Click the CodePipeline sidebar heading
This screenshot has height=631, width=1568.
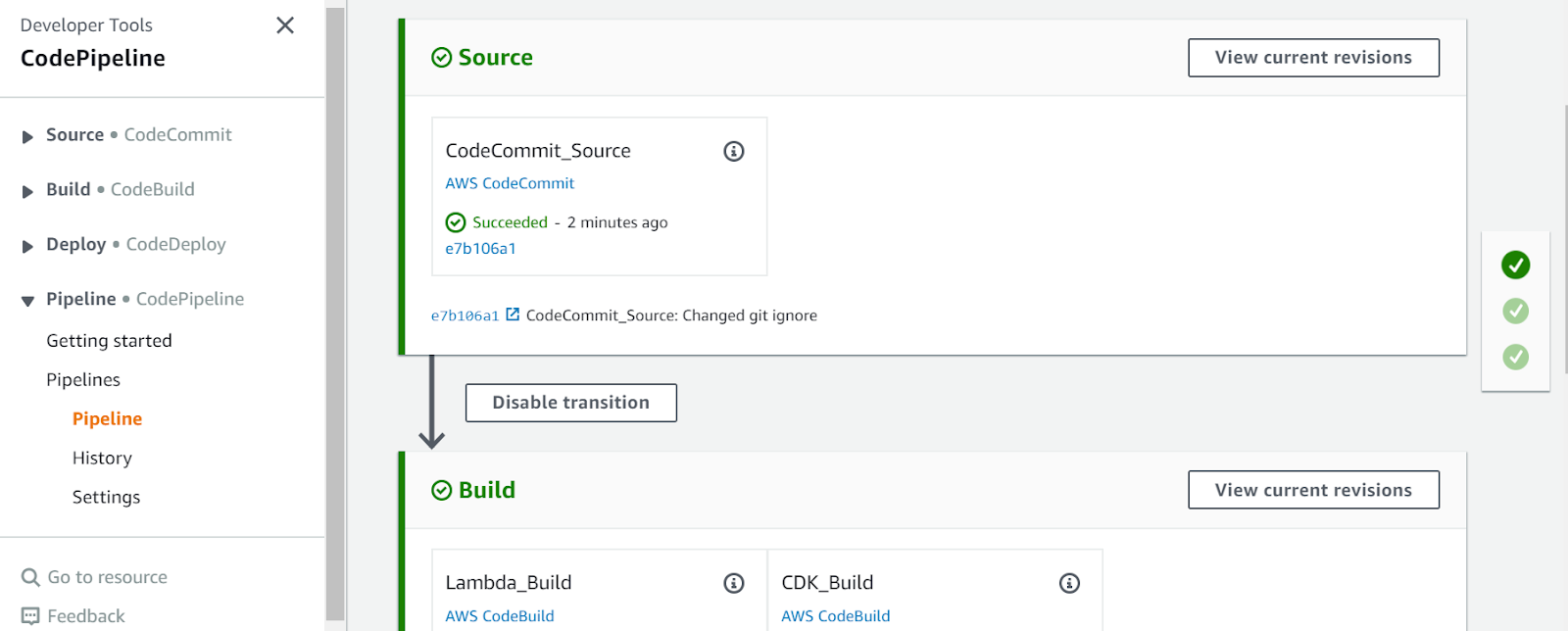(93, 59)
